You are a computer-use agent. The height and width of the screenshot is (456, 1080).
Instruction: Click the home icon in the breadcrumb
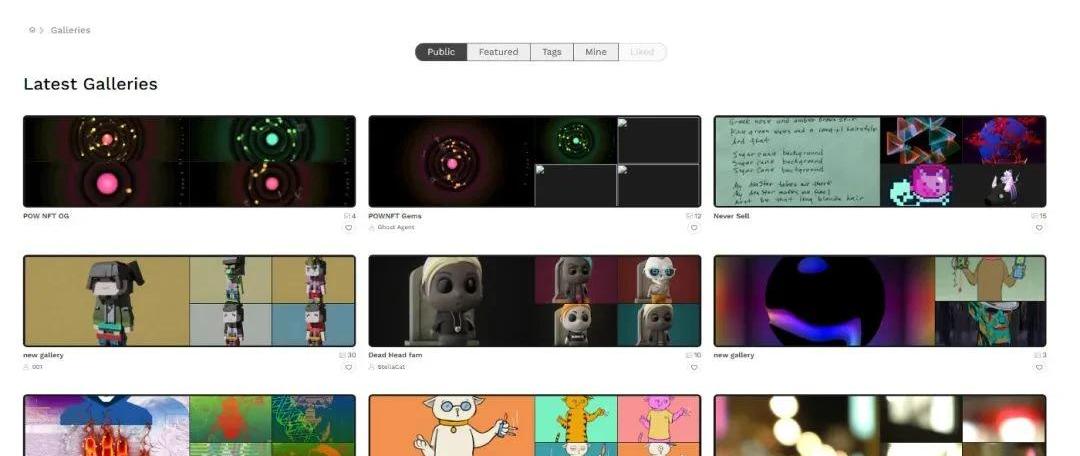[32, 30]
